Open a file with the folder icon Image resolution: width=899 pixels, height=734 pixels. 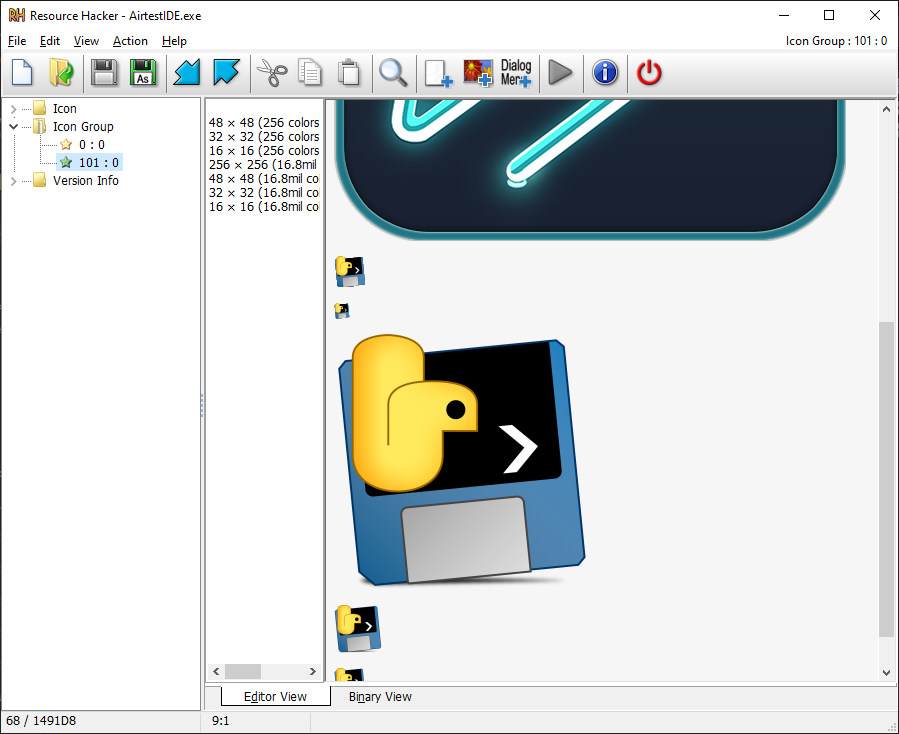tap(61, 73)
